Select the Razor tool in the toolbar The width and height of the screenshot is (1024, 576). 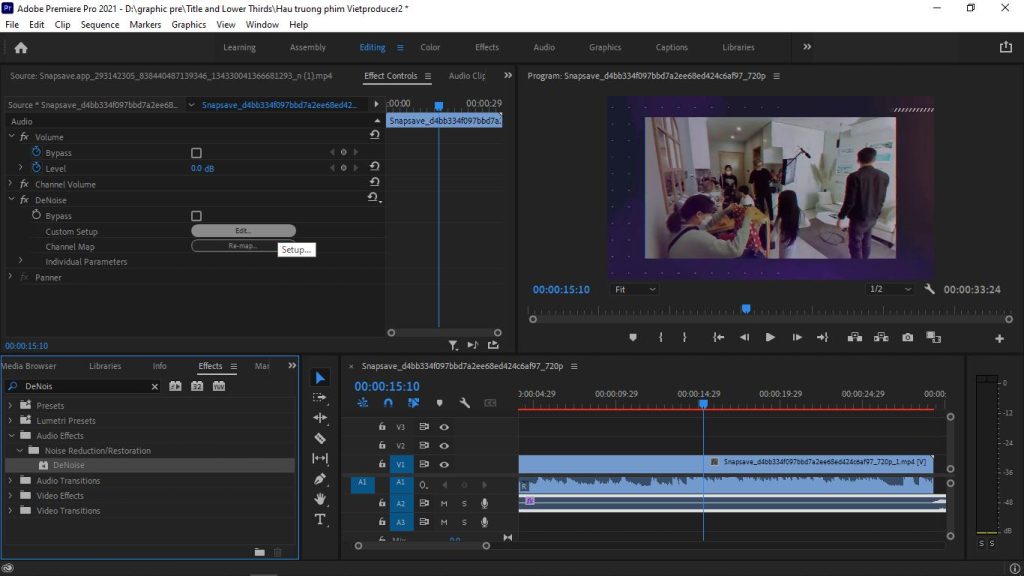(320, 438)
